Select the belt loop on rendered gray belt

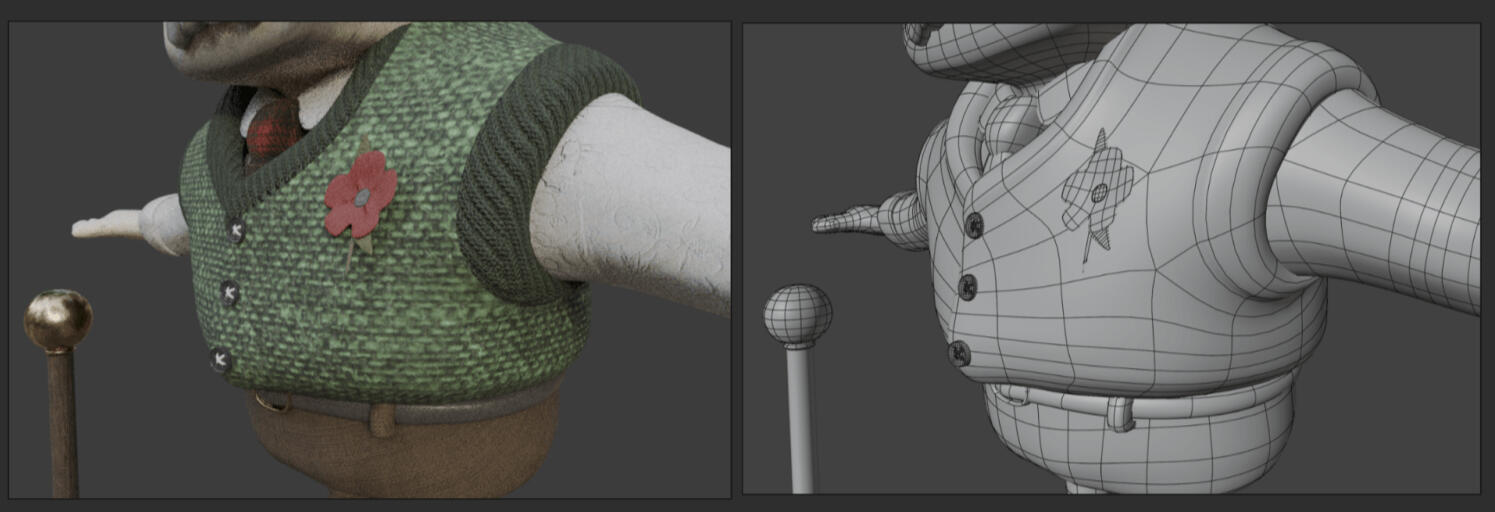[x=381, y=418]
